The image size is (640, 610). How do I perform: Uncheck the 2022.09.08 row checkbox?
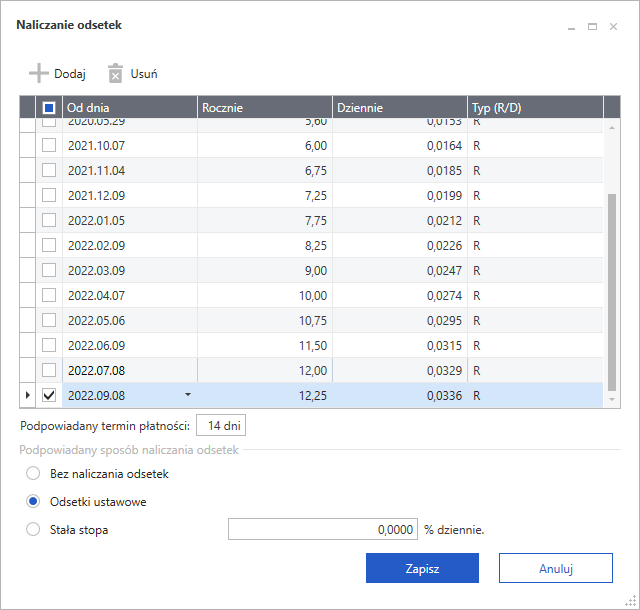coord(49,396)
